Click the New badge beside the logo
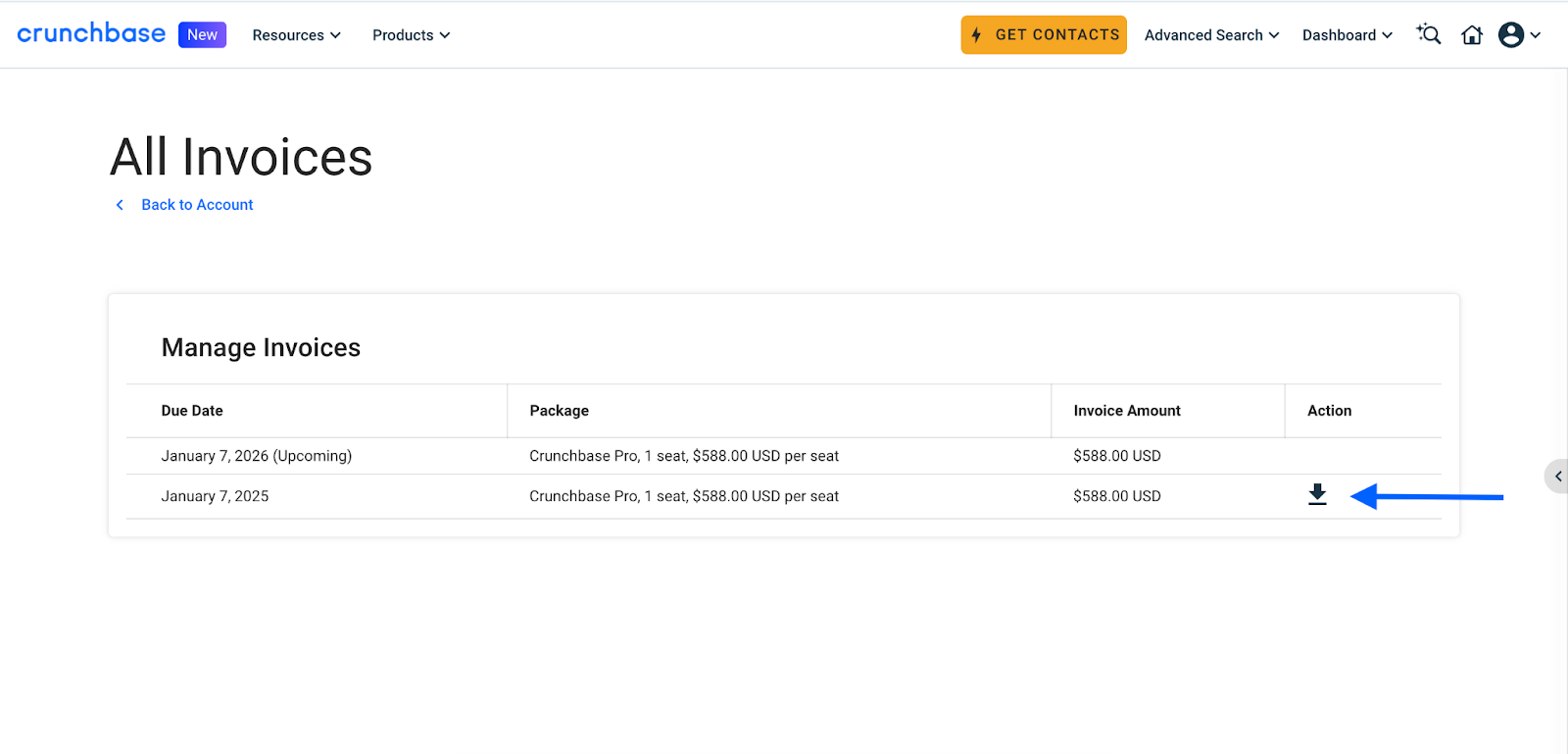Image resolution: width=1568 pixels, height=754 pixels. pyautogui.click(x=202, y=35)
